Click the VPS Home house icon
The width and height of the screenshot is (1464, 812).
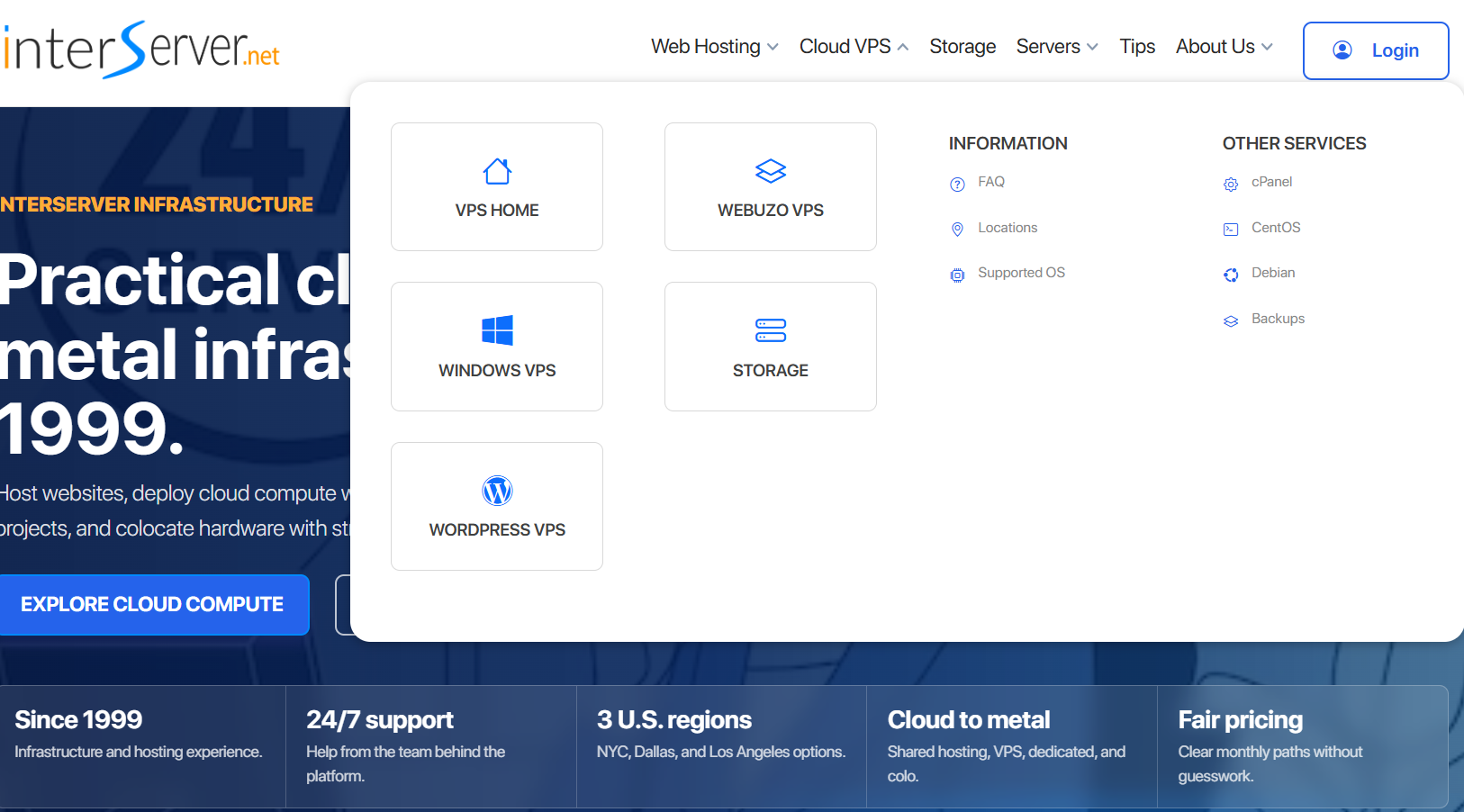(x=497, y=171)
